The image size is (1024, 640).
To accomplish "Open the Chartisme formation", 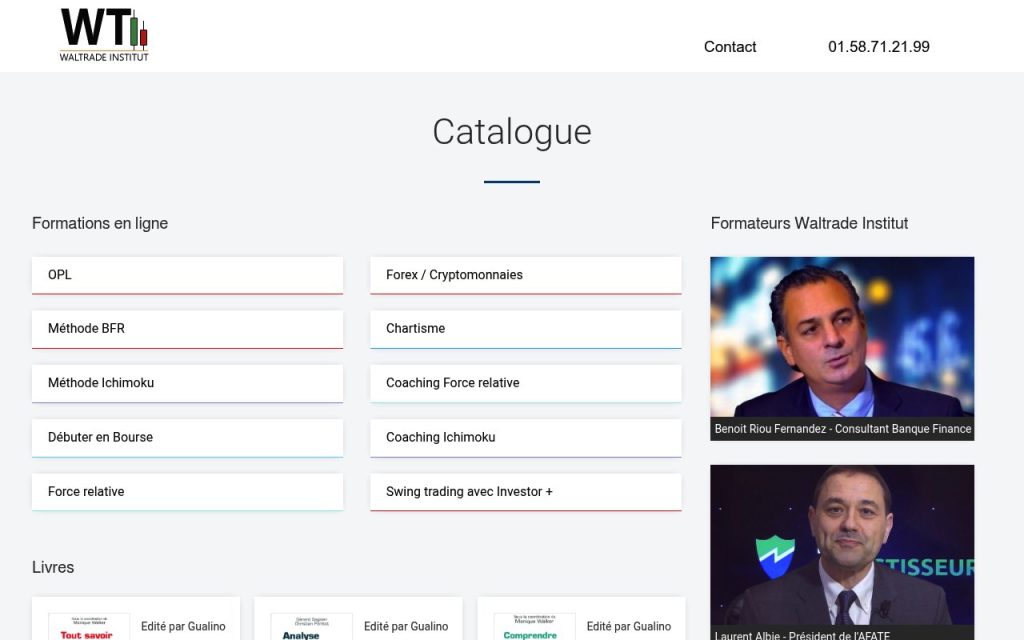I will coord(526,329).
